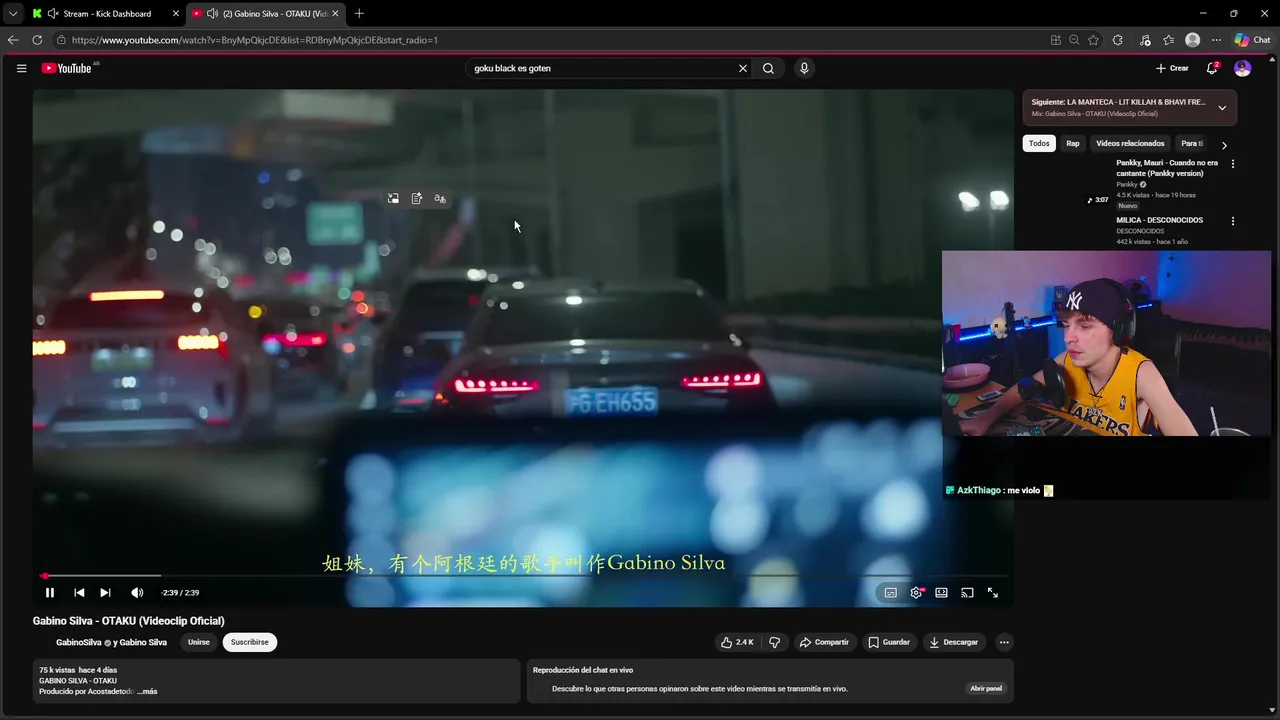Expand the description with ...más

pyautogui.click(x=147, y=691)
